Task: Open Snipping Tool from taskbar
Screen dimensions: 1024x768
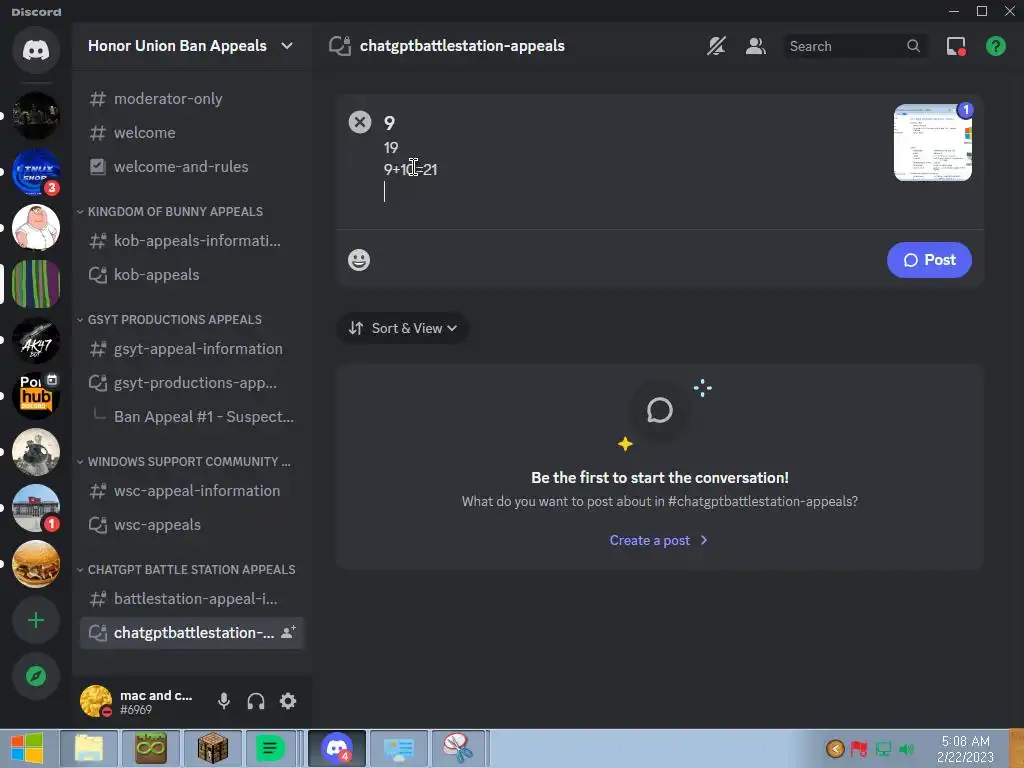Action: click(x=458, y=748)
